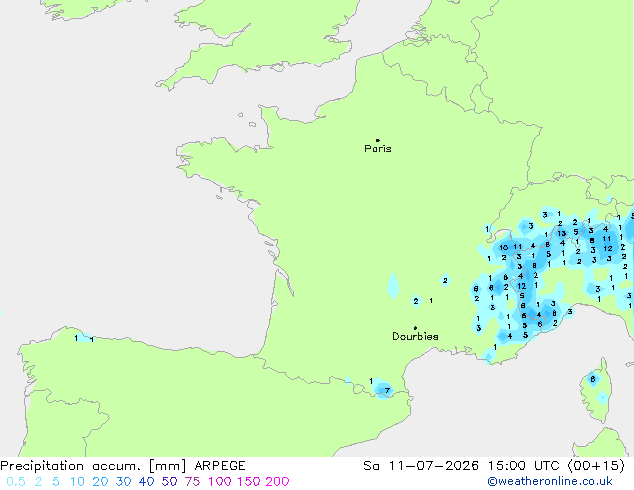The image size is (634, 490).
Task: Click the Sa 11-07-2026 15:00 UTC timestamp
Action: pos(494,466)
